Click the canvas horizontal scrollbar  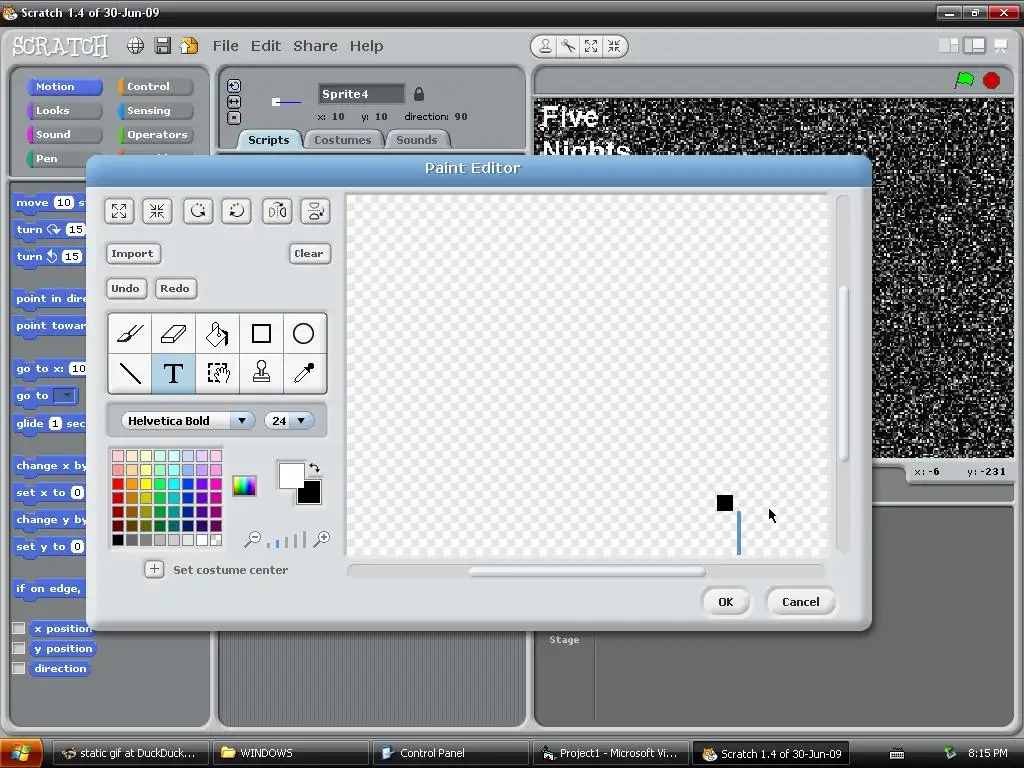pos(586,571)
